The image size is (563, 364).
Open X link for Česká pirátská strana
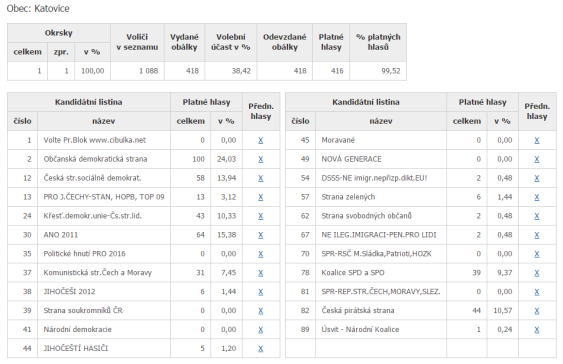(537, 311)
